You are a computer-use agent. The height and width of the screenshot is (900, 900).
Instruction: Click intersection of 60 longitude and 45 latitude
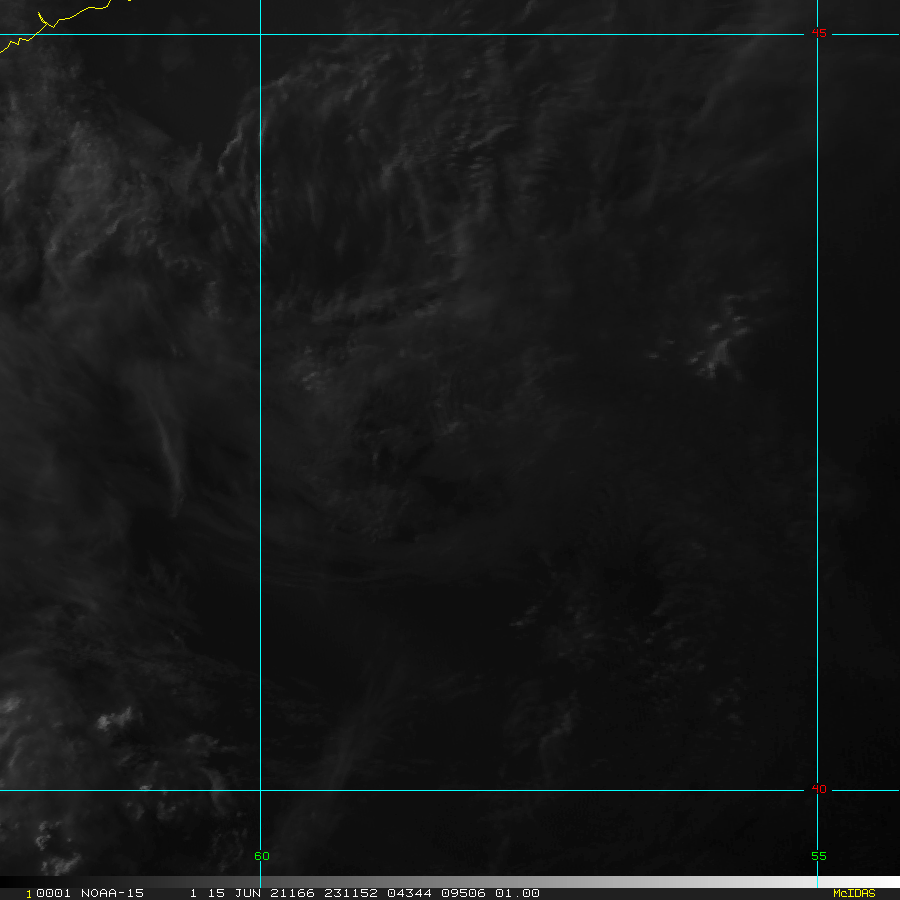(x=260, y=35)
